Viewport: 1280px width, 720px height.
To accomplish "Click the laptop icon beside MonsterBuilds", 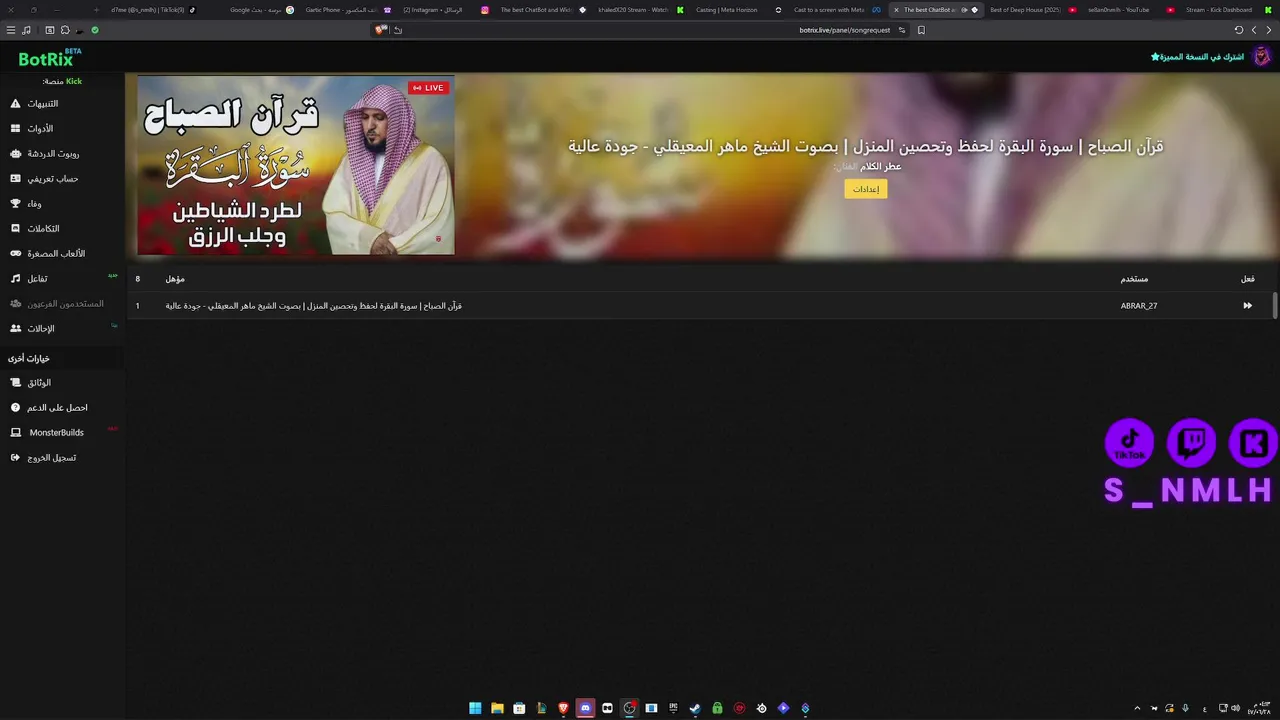I will click(15, 433).
